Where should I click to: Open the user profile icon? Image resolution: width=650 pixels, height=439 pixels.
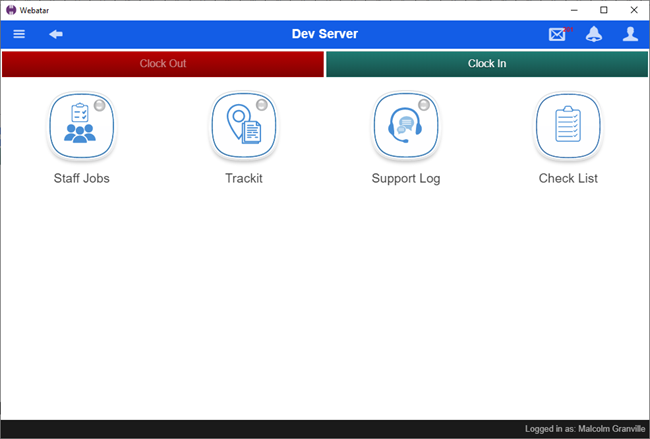tap(630, 34)
